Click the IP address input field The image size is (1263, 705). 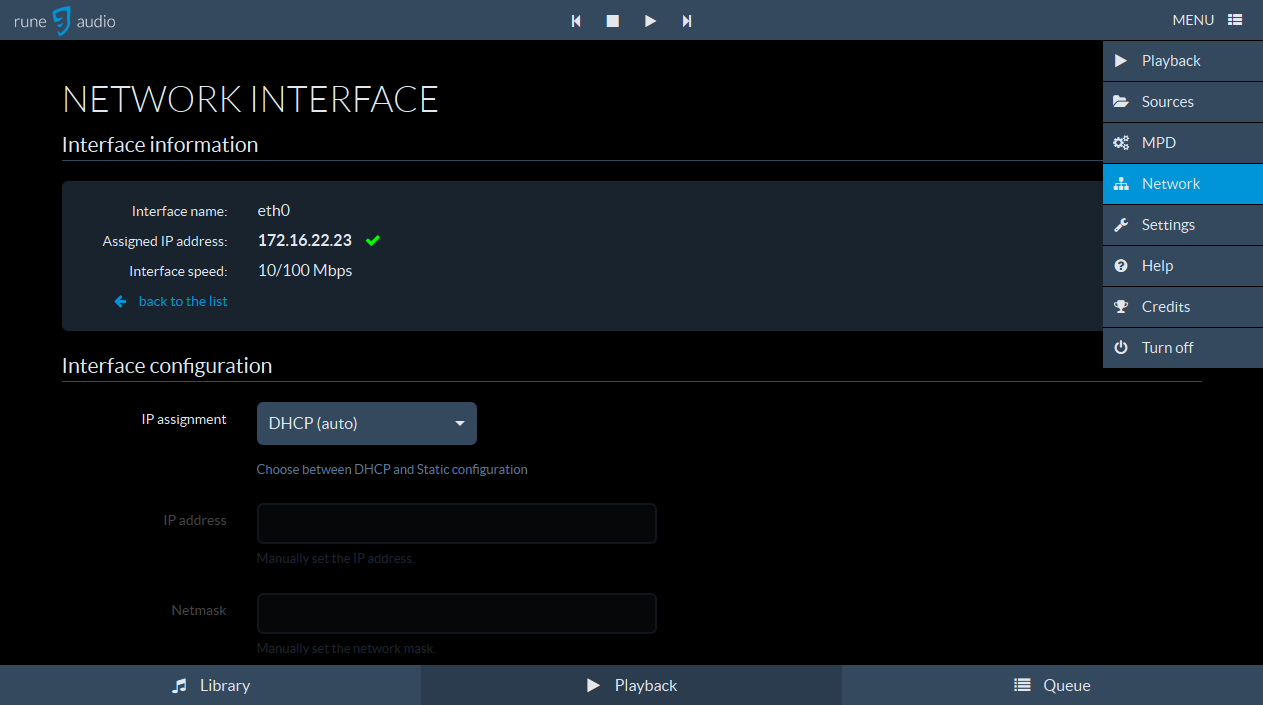(456, 523)
